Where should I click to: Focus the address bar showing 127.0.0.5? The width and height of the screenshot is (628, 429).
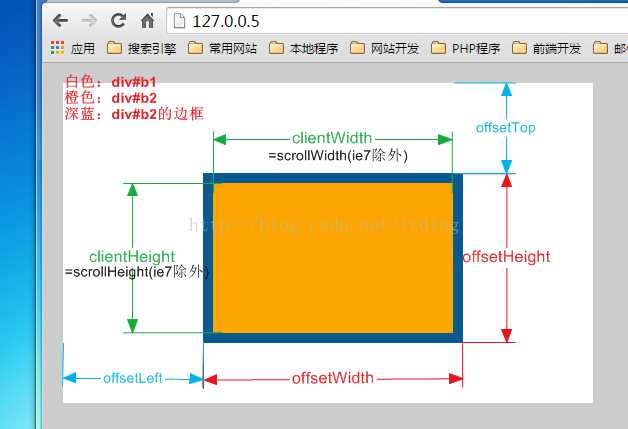[397, 21]
